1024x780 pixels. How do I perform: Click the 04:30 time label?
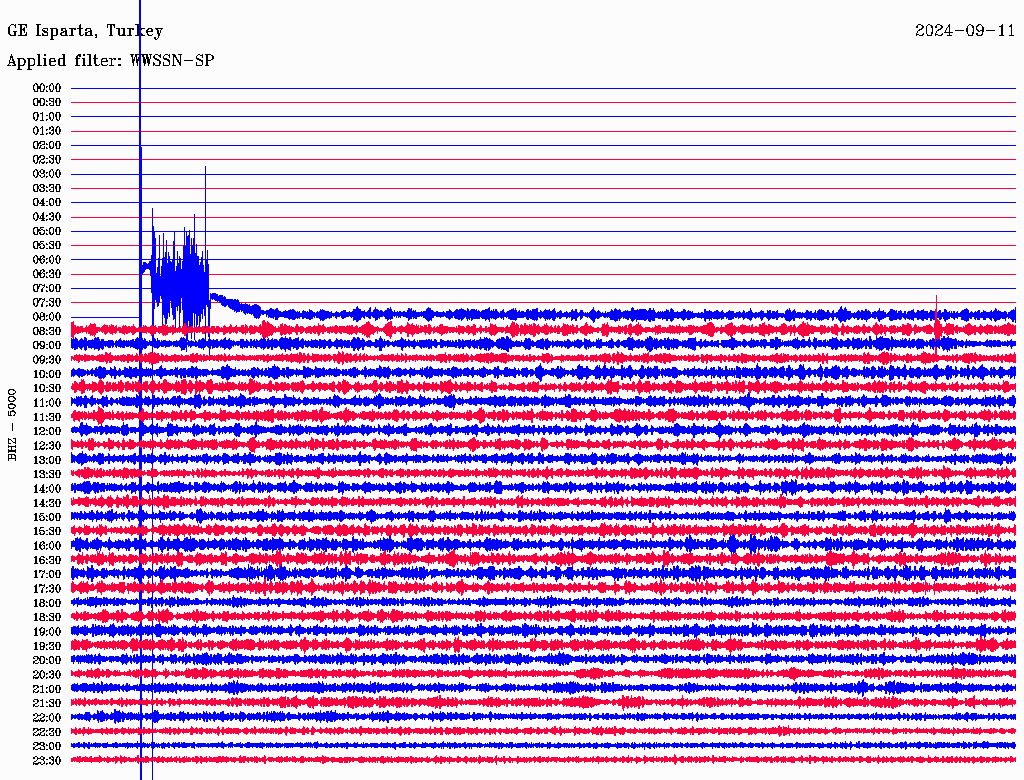coord(47,217)
